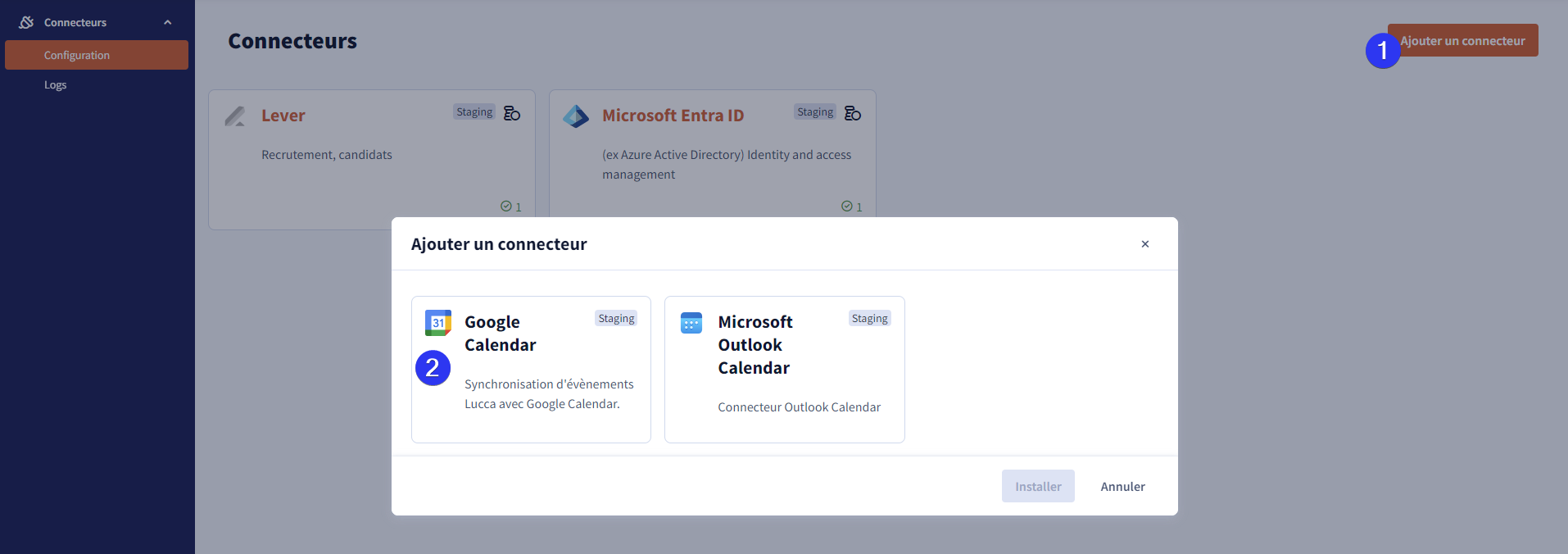Screen dimensions: 1568x554
Task: Close the Ajouter un connecteur dialog
Action: [1145, 244]
